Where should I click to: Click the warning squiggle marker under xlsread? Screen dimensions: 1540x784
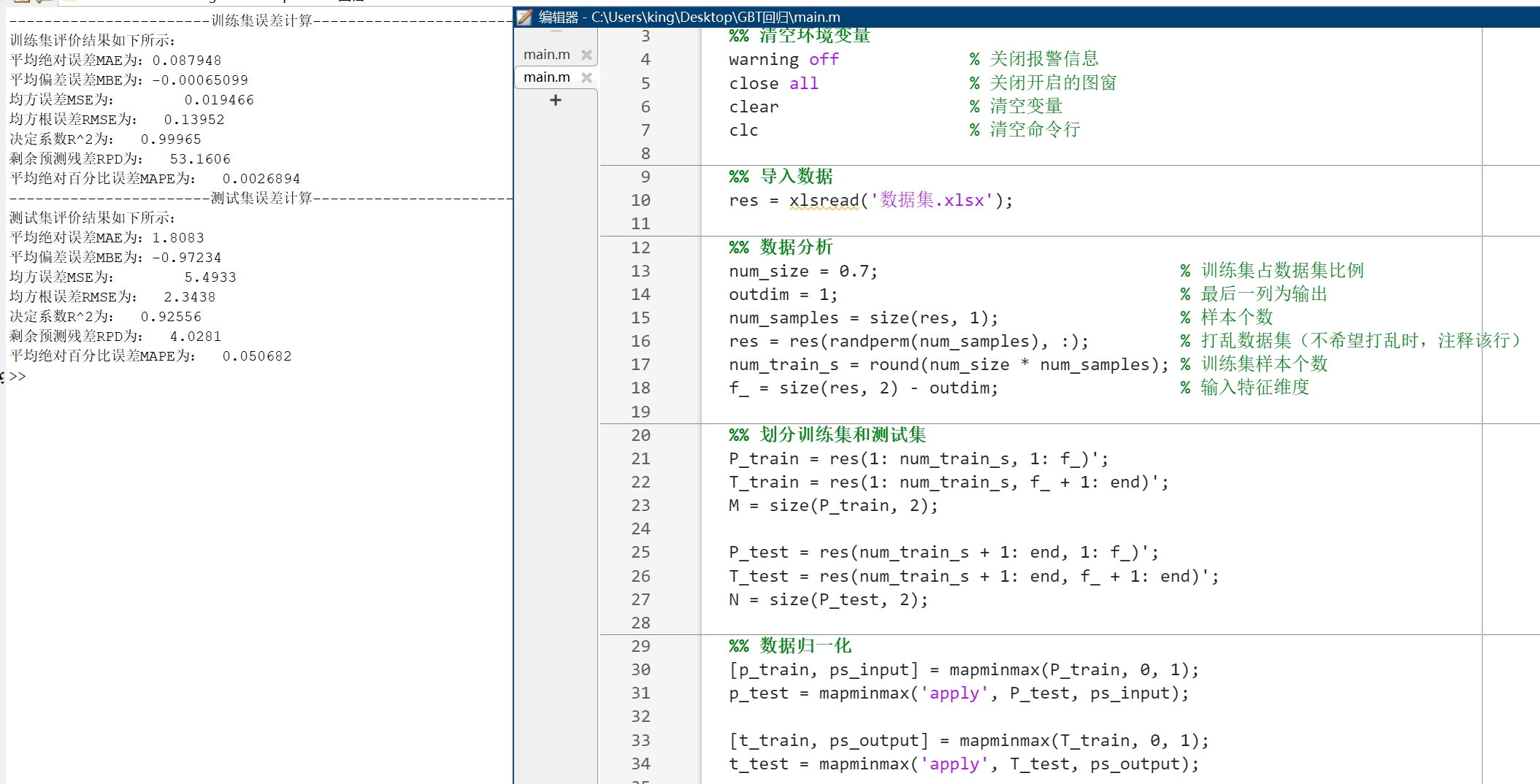(x=824, y=210)
